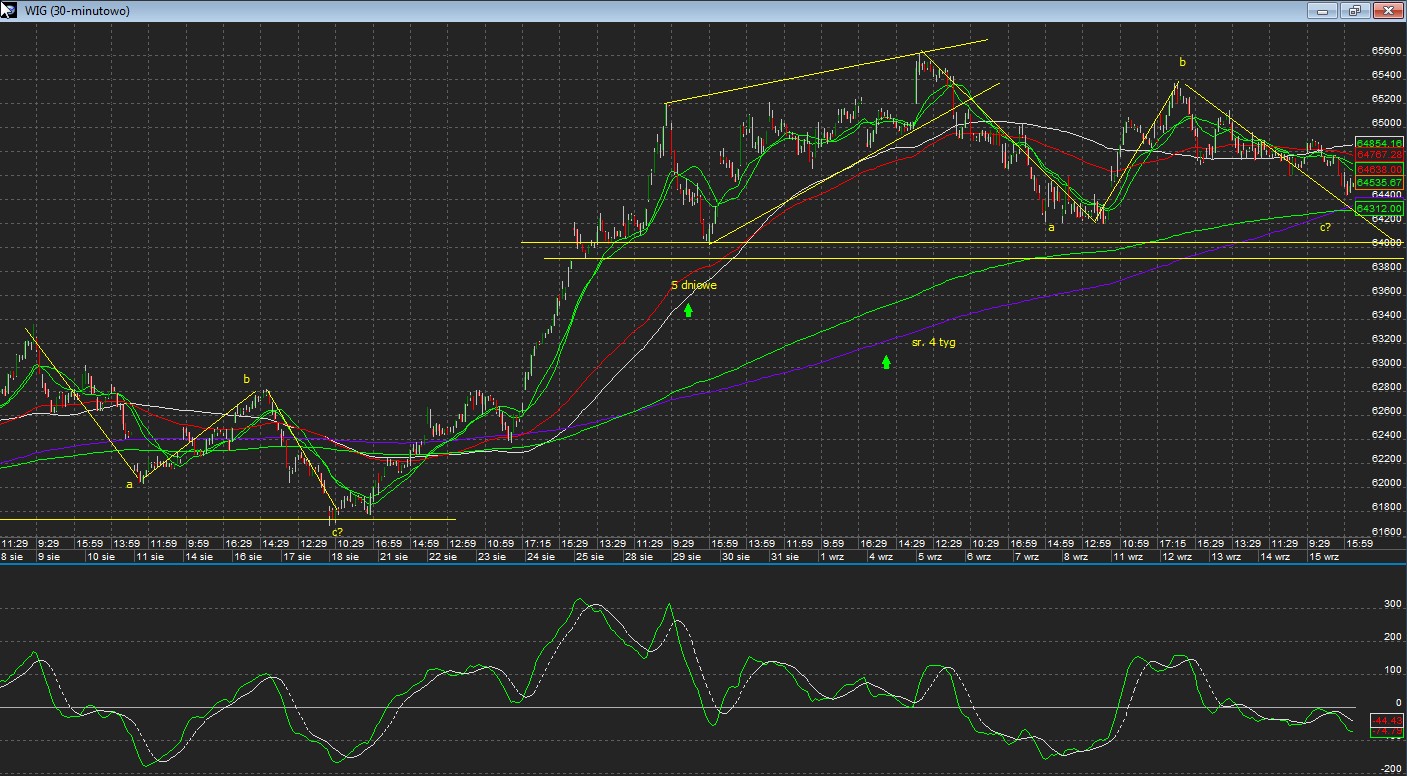Click the 63600 price axis label
The width and height of the screenshot is (1407, 776).
pyautogui.click(x=1385, y=291)
